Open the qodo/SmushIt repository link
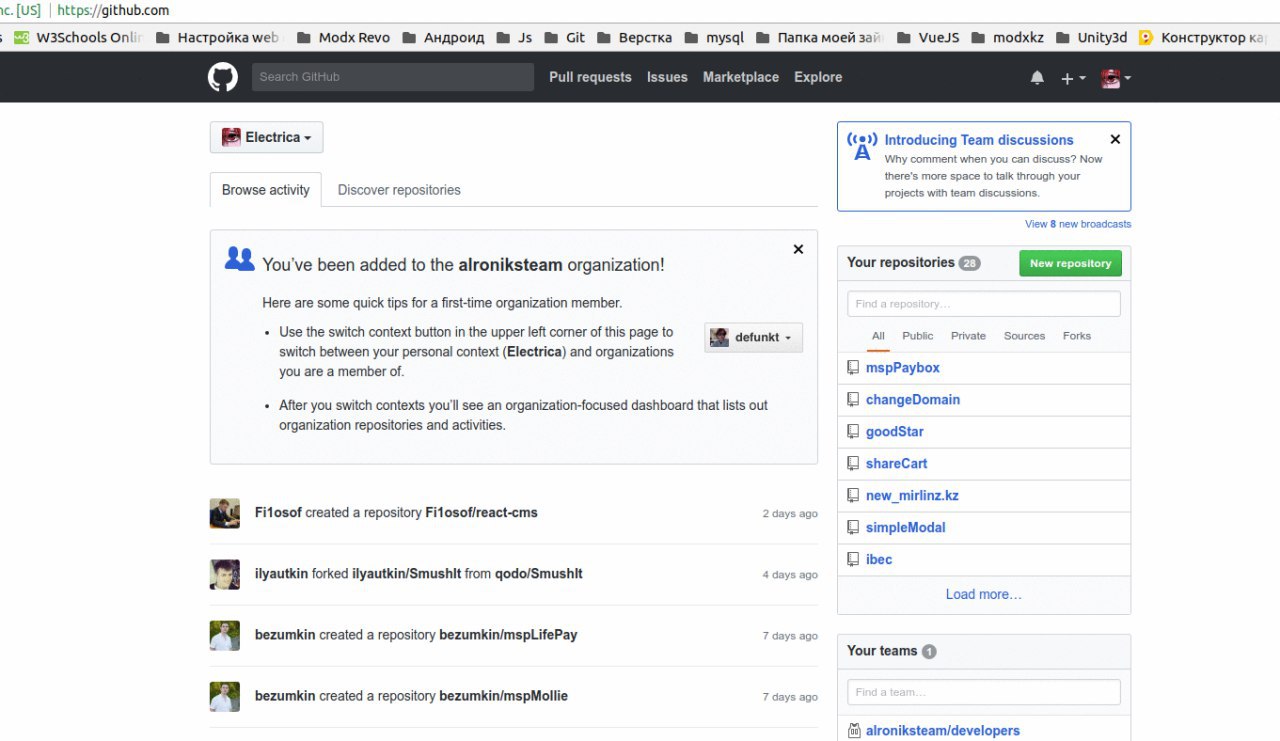This screenshot has height=741, width=1280. (x=539, y=574)
